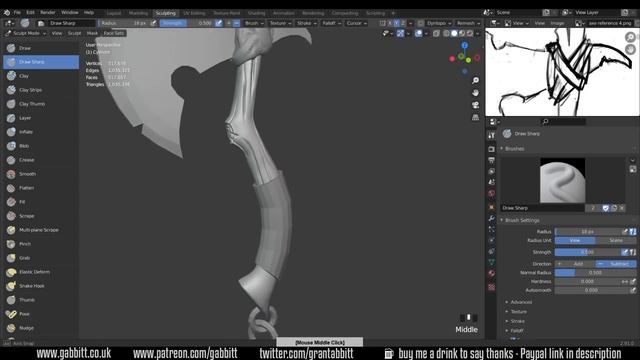Click the properties search field

coord(563,122)
